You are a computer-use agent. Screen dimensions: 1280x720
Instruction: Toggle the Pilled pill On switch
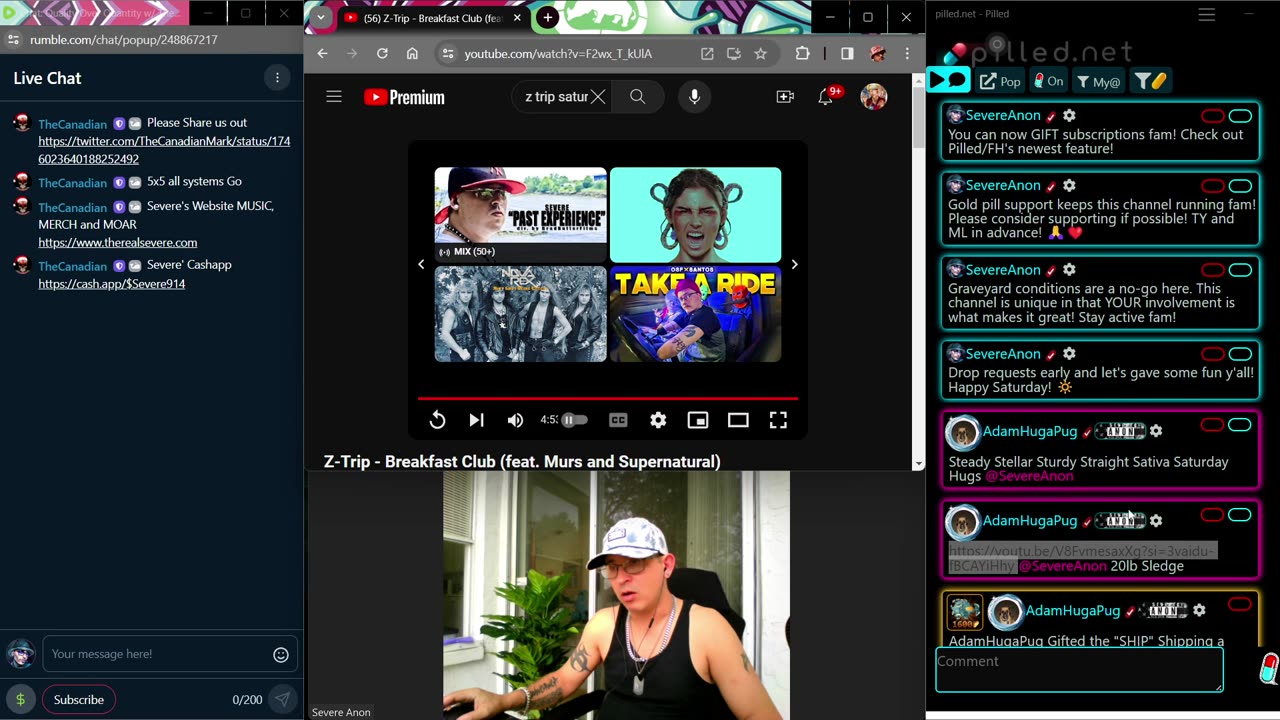click(1049, 81)
